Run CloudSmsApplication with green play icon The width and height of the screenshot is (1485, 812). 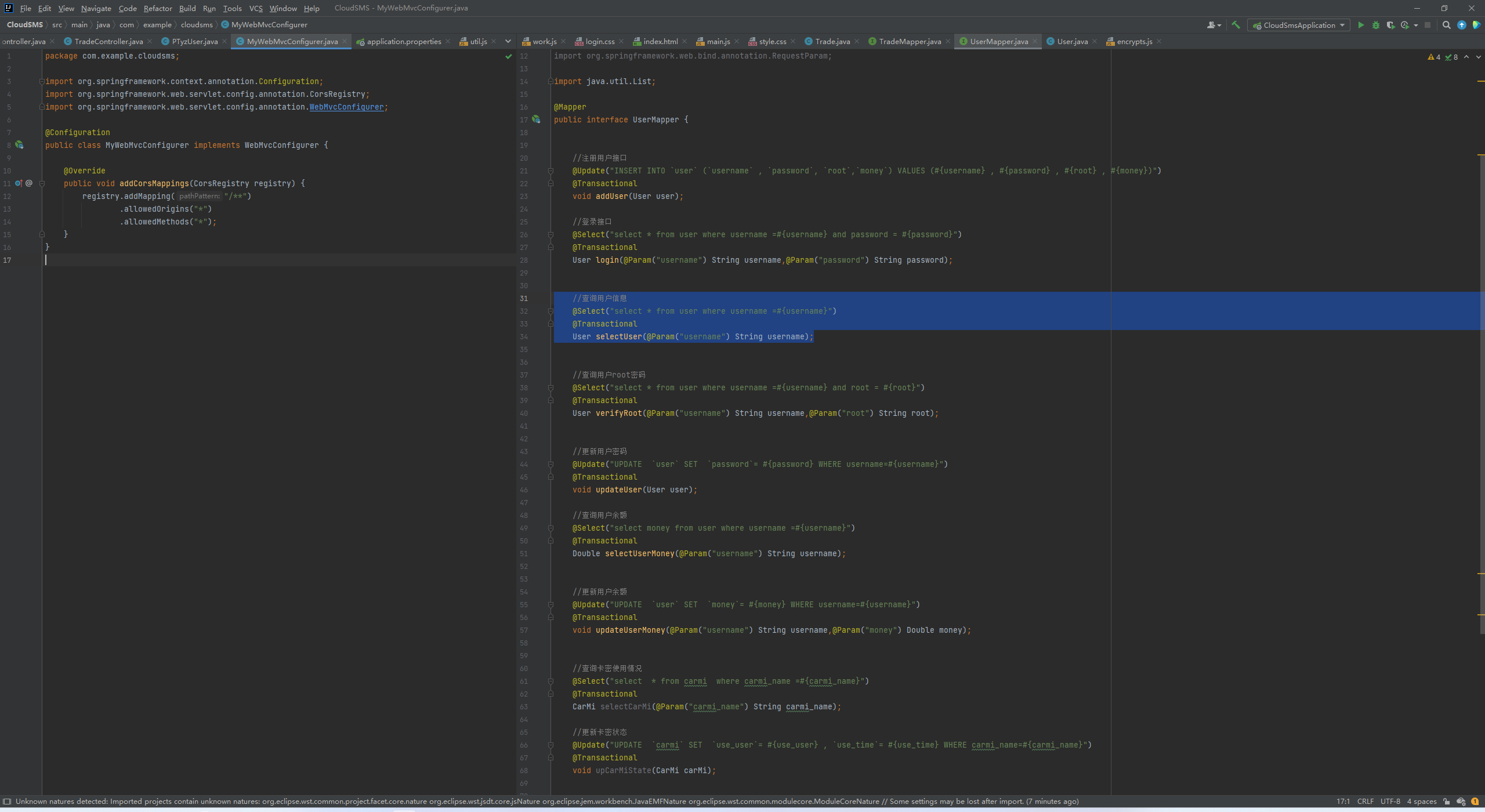[1361, 25]
